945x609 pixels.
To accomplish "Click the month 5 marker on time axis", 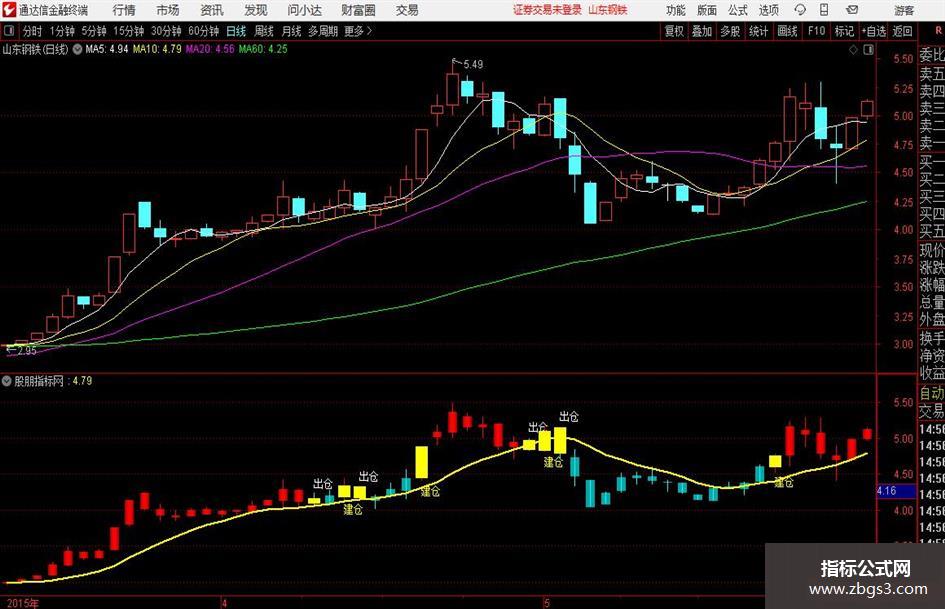I will (546, 603).
